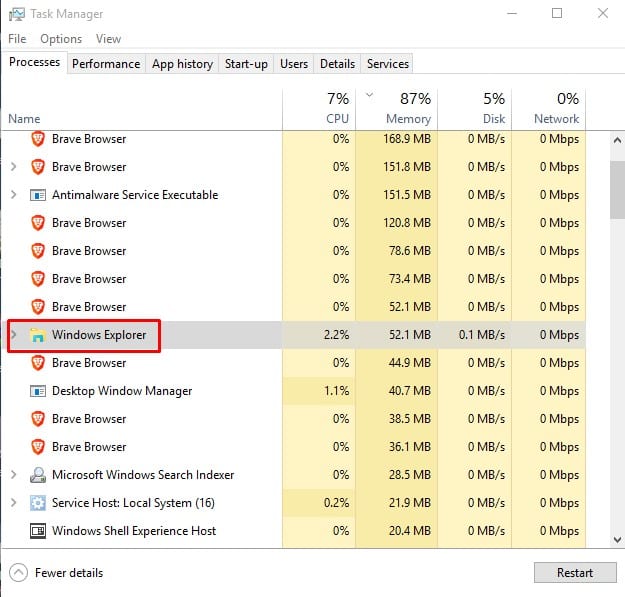Screen dimensions: 625x597
Task: Expand Microsoft Windows Search Indexer process
Action: (14, 475)
